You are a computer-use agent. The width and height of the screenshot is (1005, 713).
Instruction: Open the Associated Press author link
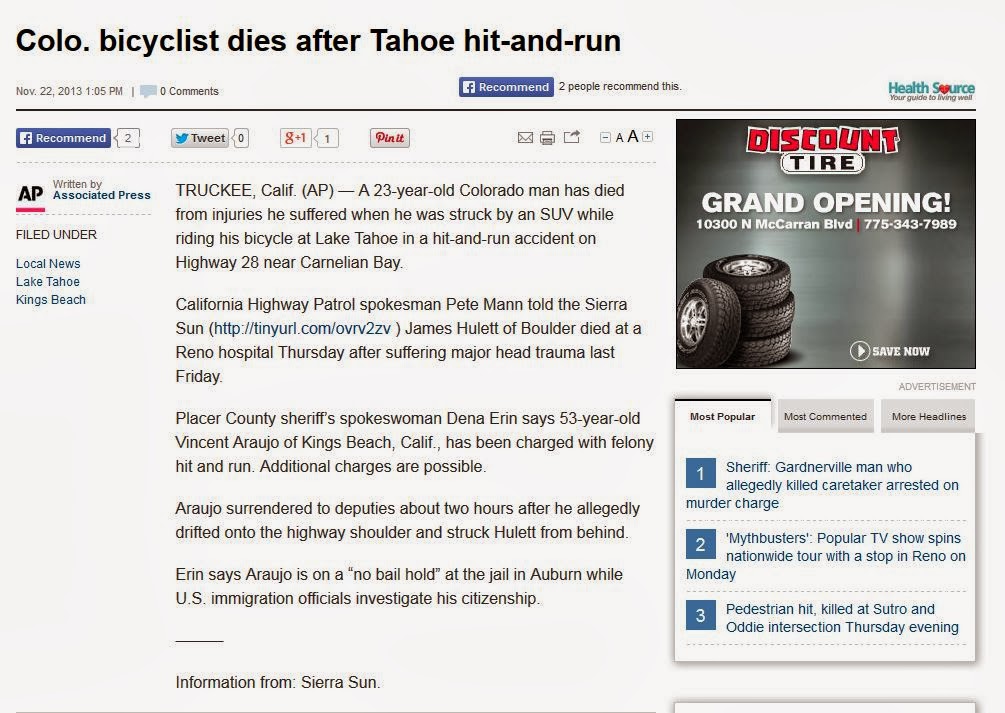point(102,195)
